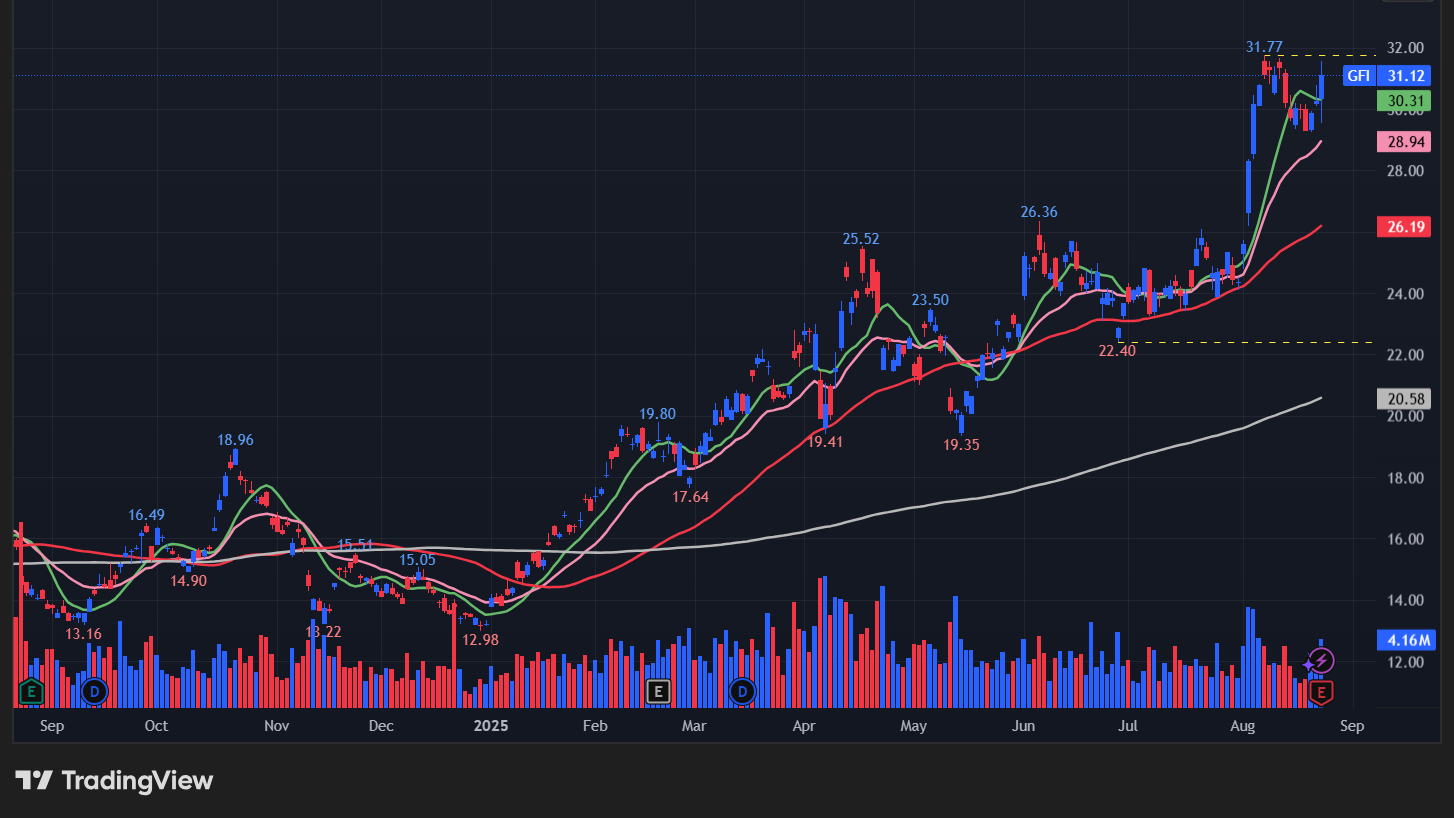Click the green earnings E marker near Sep
The image size is (1454, 818).
[31, 690]
